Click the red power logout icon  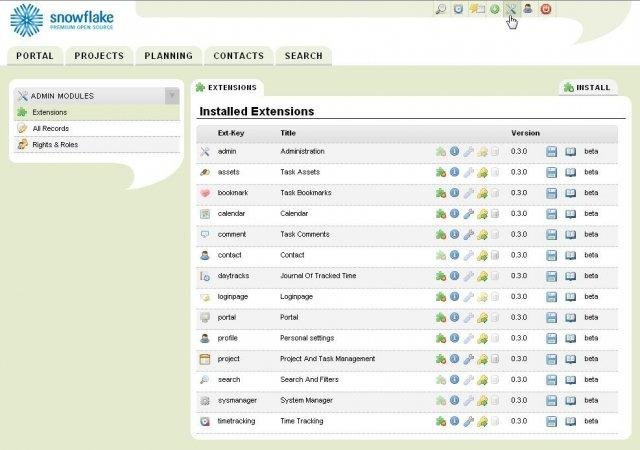click(546, 9)
